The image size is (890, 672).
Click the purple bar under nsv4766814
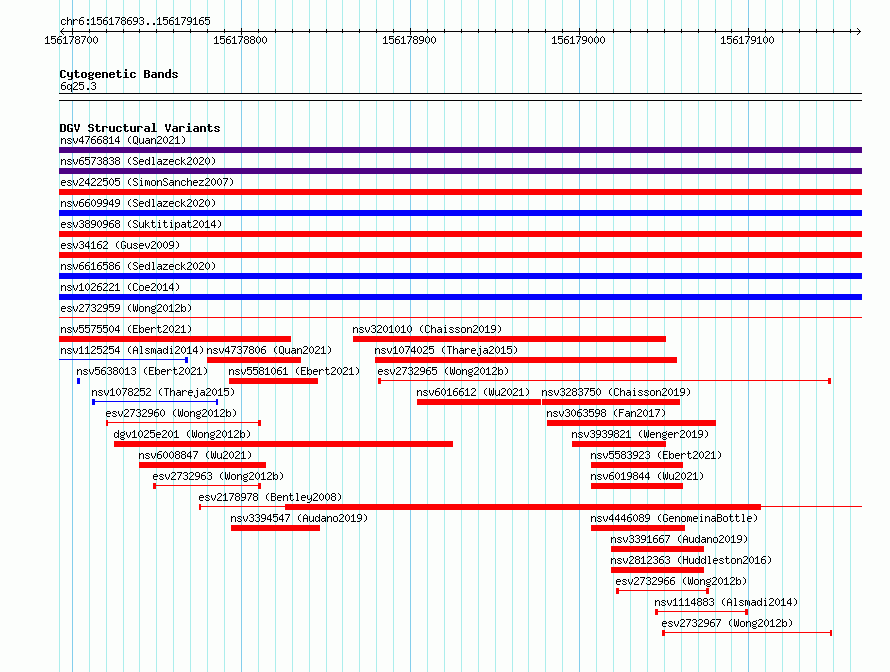pos(460,150)
